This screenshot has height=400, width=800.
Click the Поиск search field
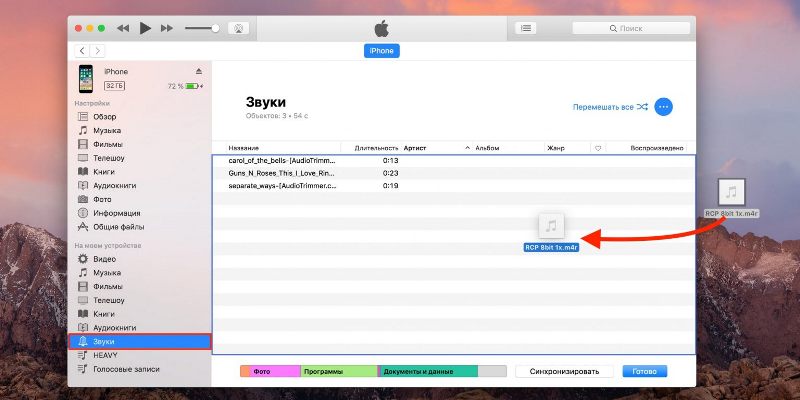(631, 29)
